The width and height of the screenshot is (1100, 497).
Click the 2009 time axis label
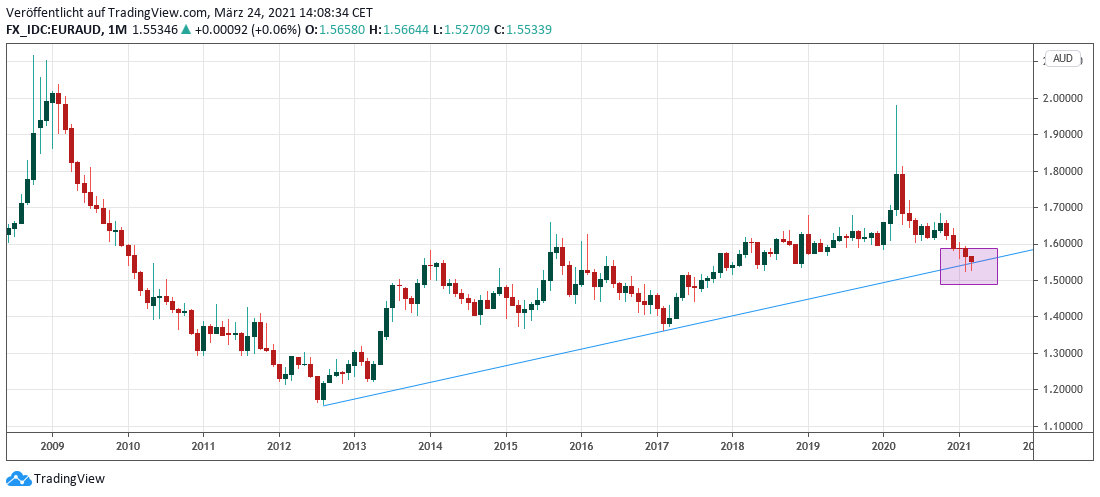click(x=52, y=446)
